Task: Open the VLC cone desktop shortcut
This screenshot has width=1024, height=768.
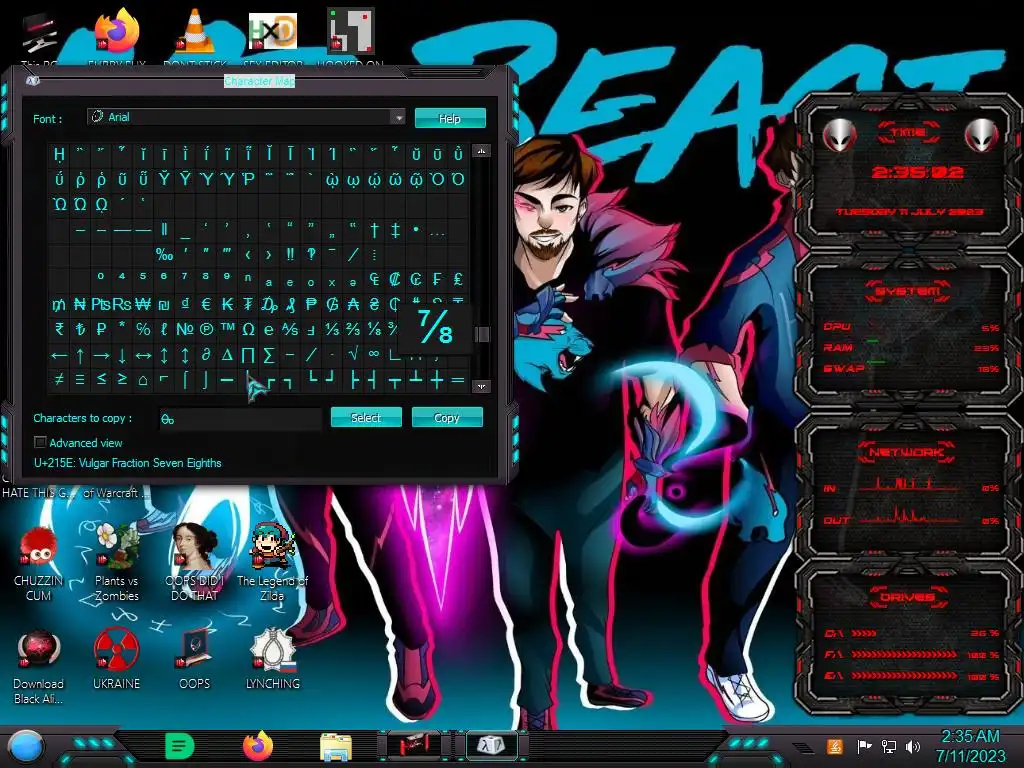Action: (x=195, y=31)
